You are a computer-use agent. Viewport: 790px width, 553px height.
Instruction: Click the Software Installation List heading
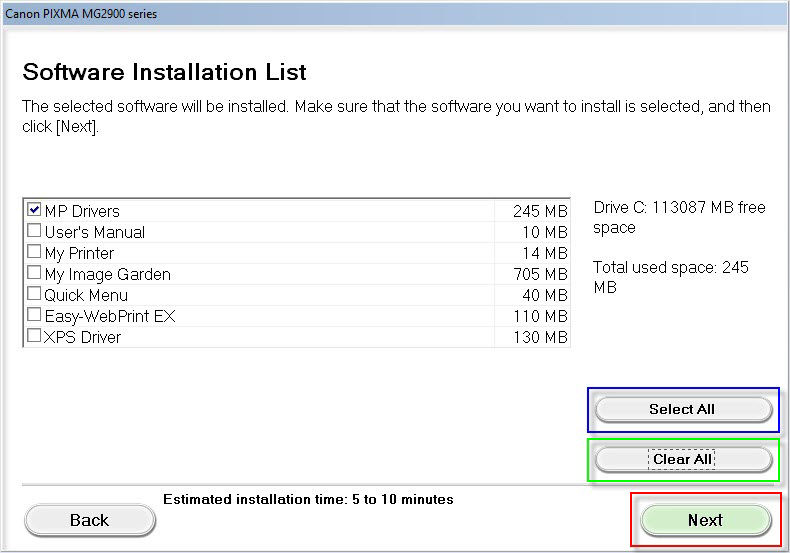coord(164,72)
